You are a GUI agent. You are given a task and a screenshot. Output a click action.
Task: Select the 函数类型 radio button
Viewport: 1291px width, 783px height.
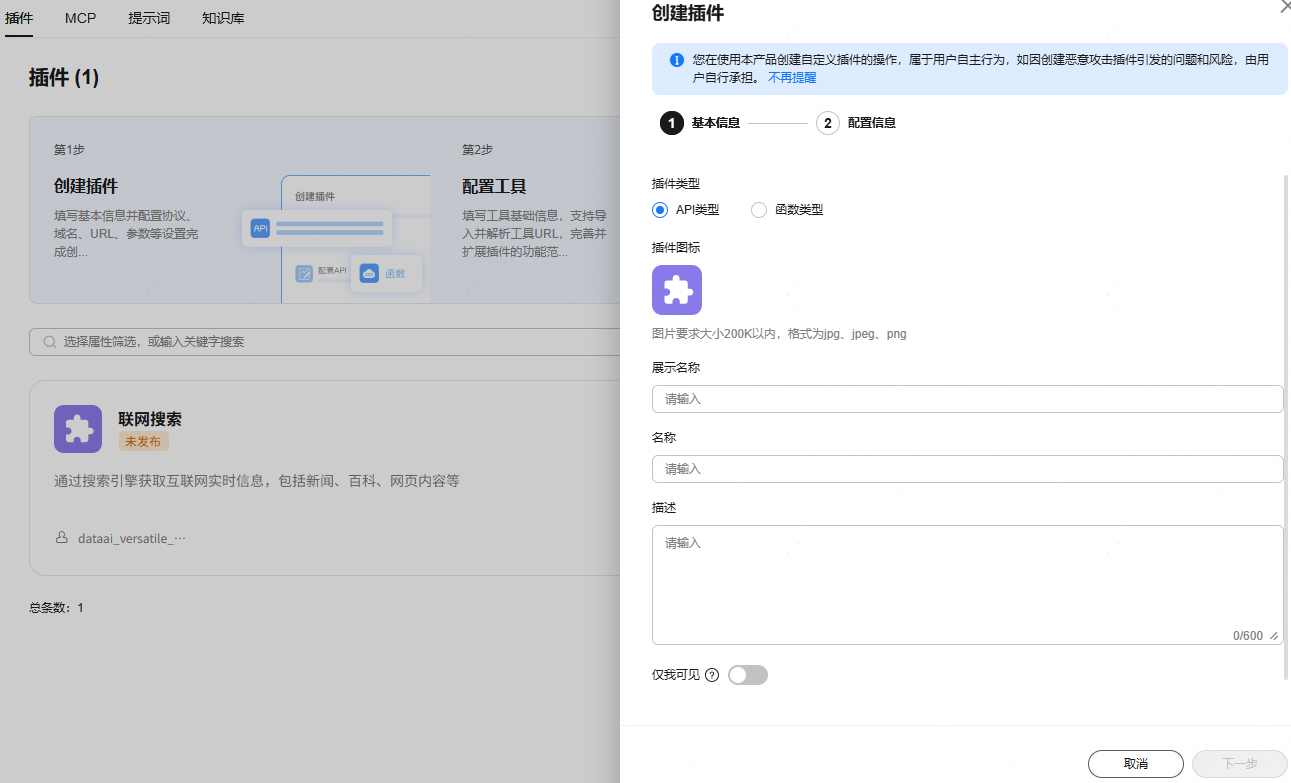pos(759,210)
